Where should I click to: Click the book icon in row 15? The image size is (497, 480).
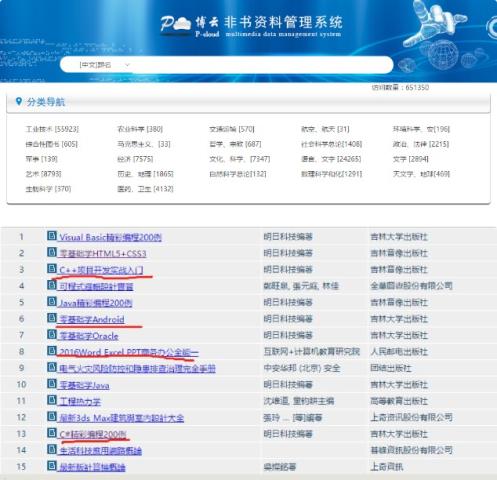(x=52, y=465)
